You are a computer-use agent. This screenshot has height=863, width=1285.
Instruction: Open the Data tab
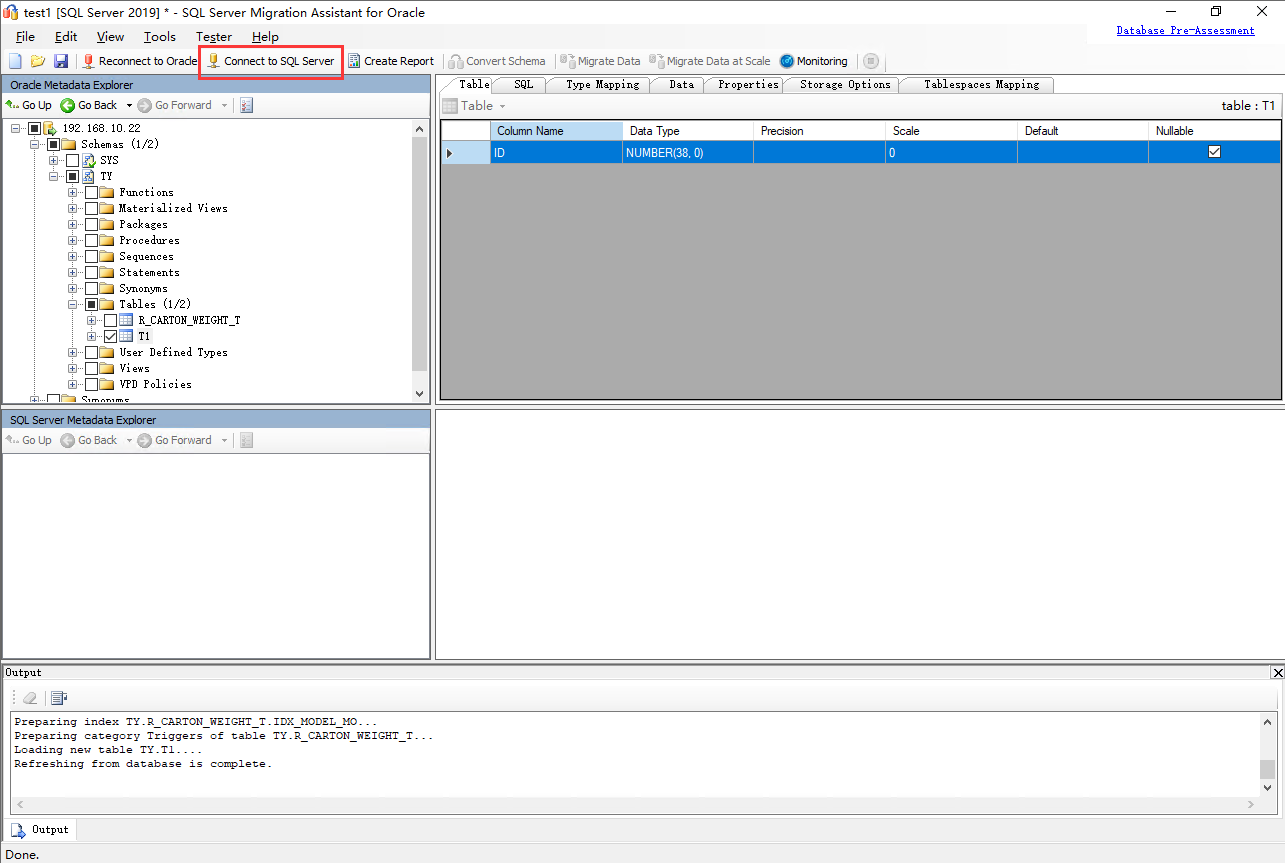pyautogui.click(x=681, y=85)
